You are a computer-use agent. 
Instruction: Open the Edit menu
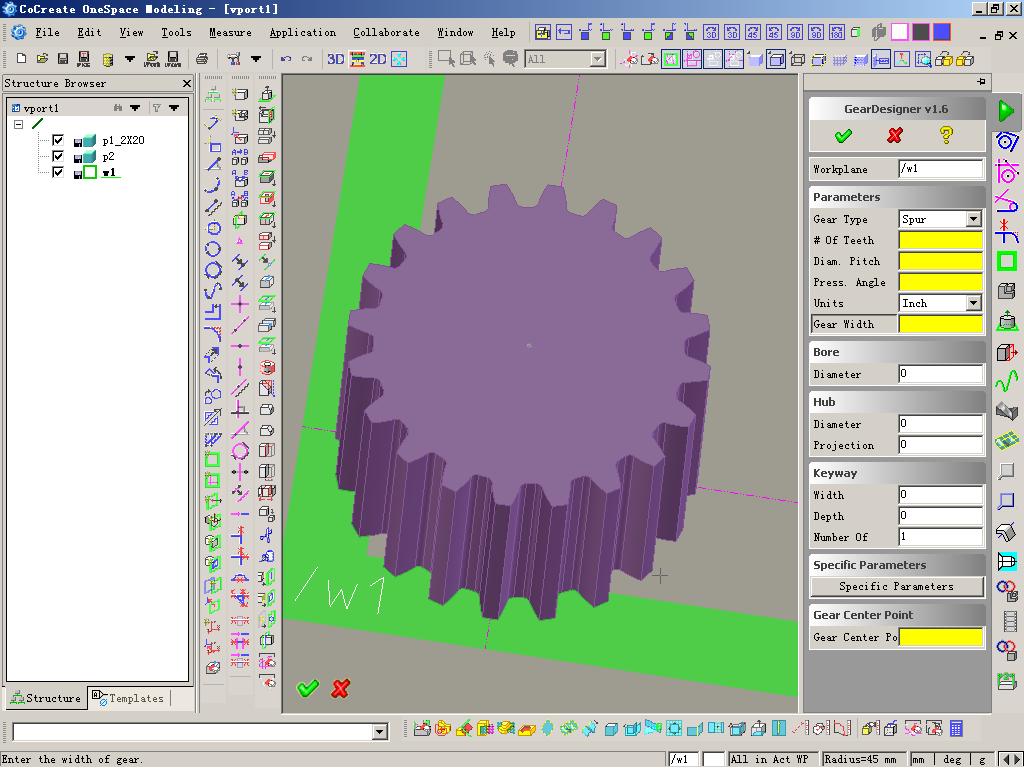[x=89, y=32]
